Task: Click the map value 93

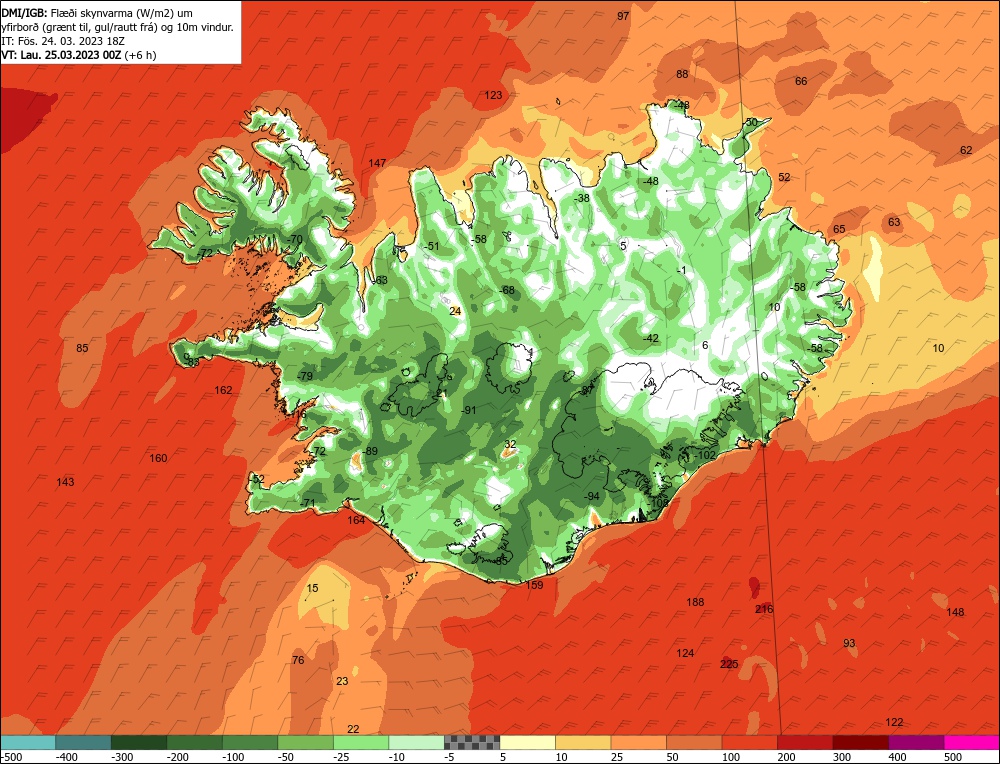Action: [x=849, y=643]
